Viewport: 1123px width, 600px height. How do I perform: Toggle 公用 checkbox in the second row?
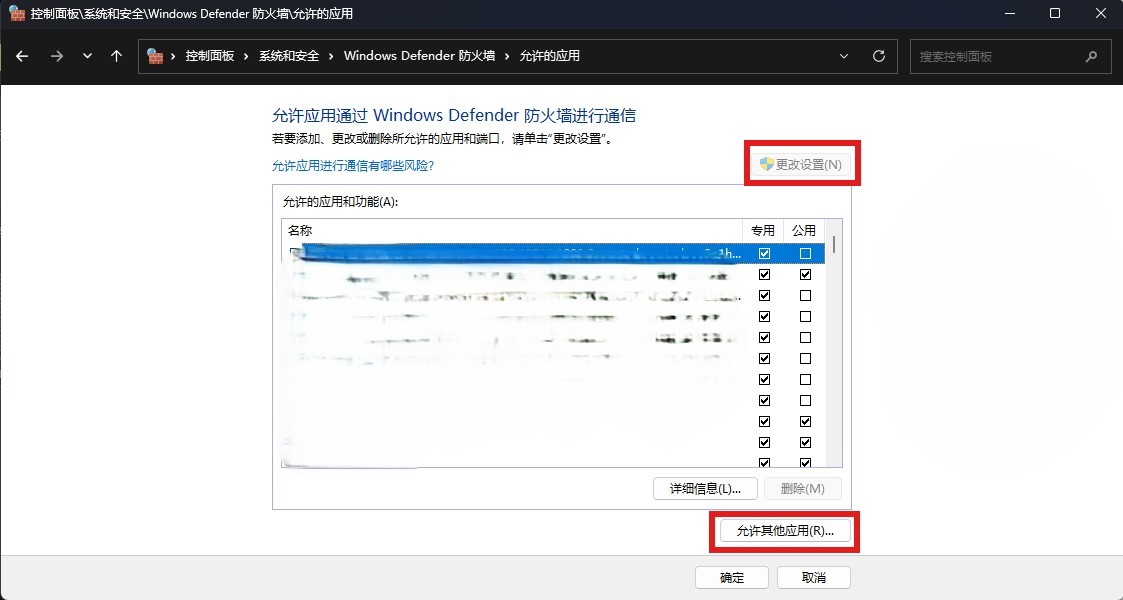point(805,275)
